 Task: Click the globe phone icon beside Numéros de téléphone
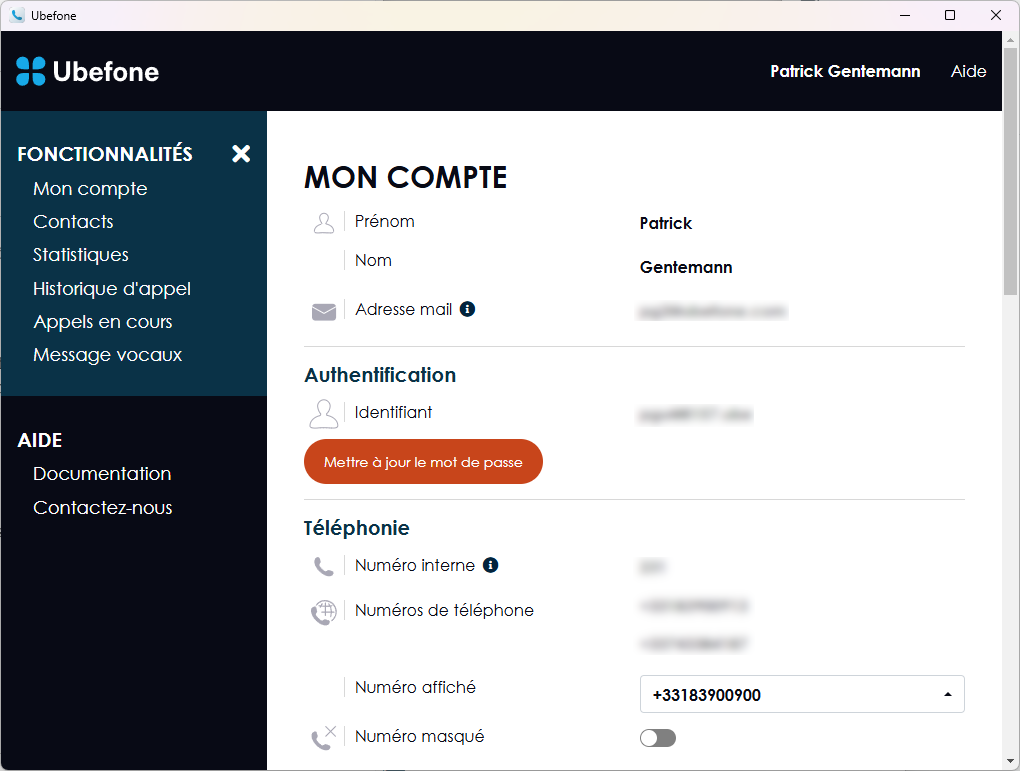323,612
